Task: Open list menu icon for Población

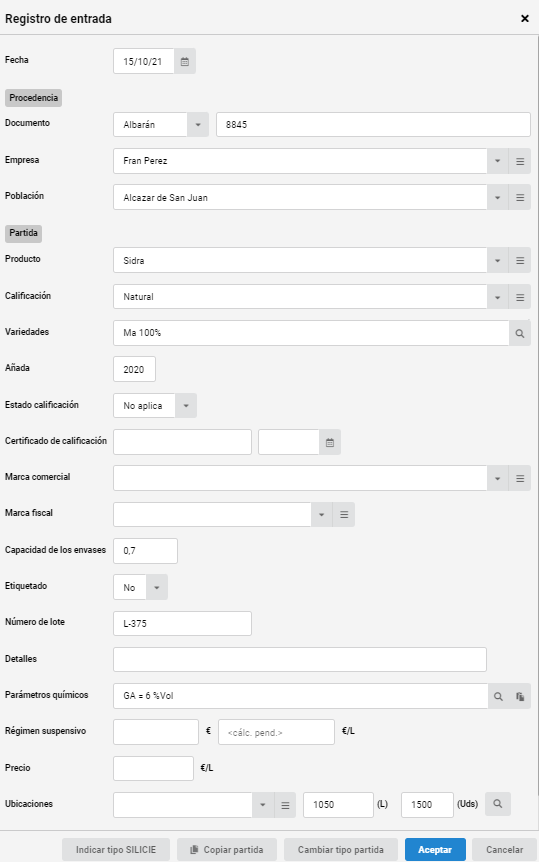Action: [x=520, y=197]
